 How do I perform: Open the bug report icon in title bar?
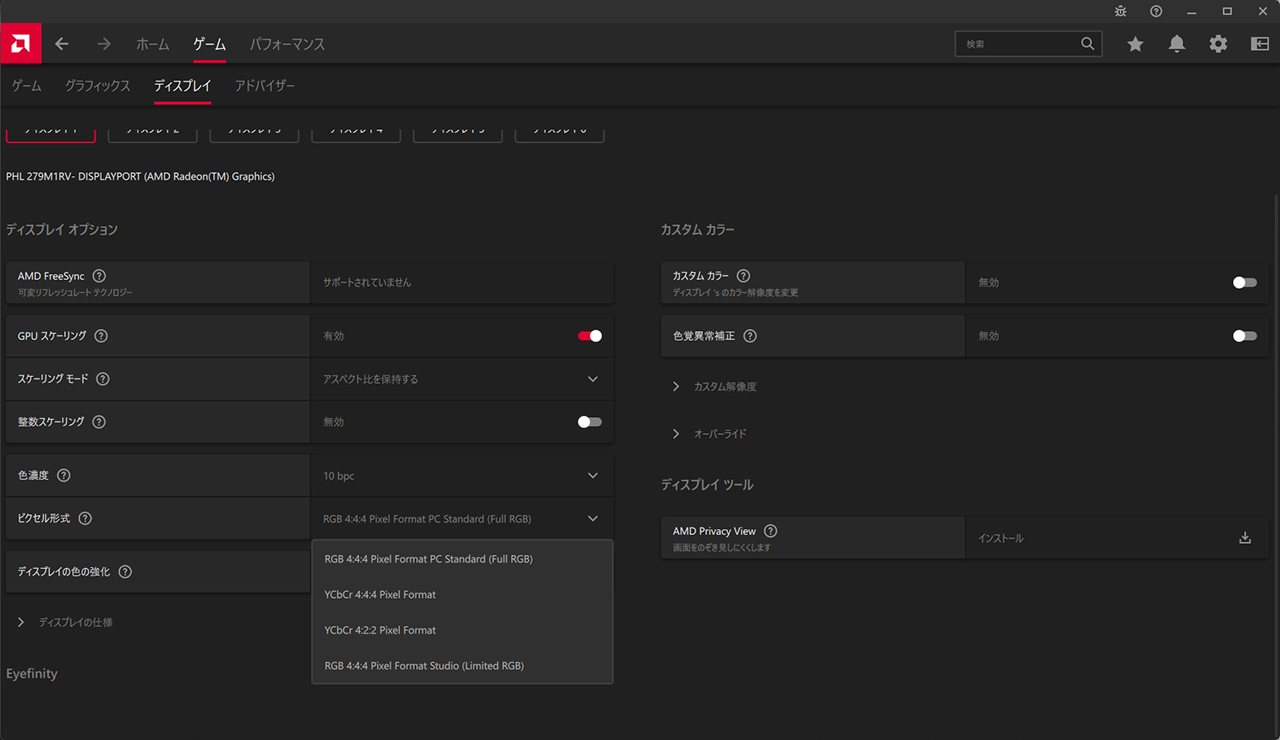[x=1121, y=11]
